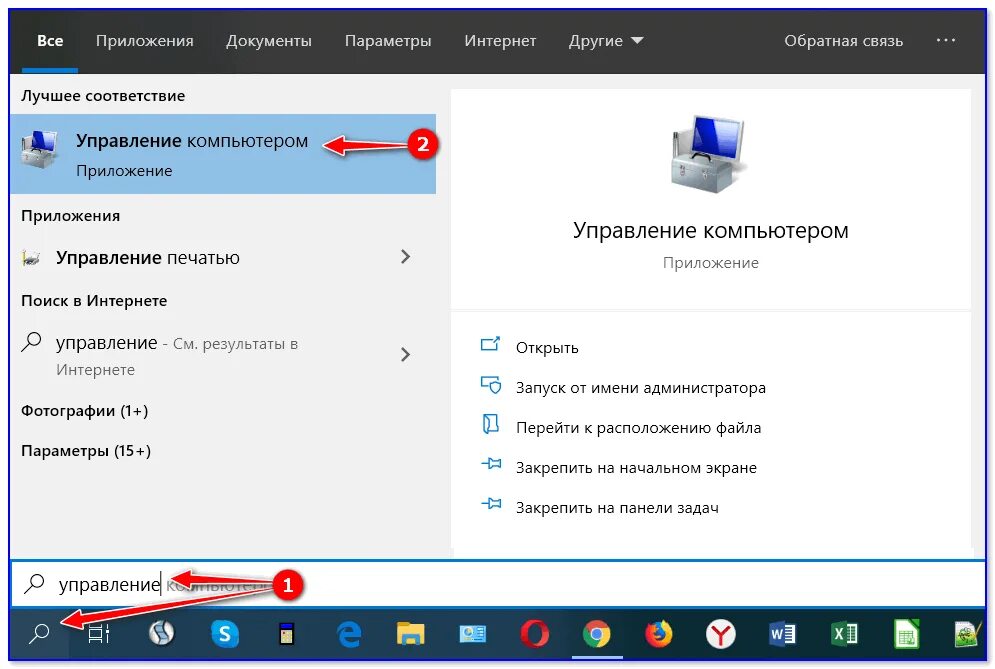Click large Computer Management icon in preview pane
Image resolution: width=995 pixels, height=669 pixels.
pos(708,154)
